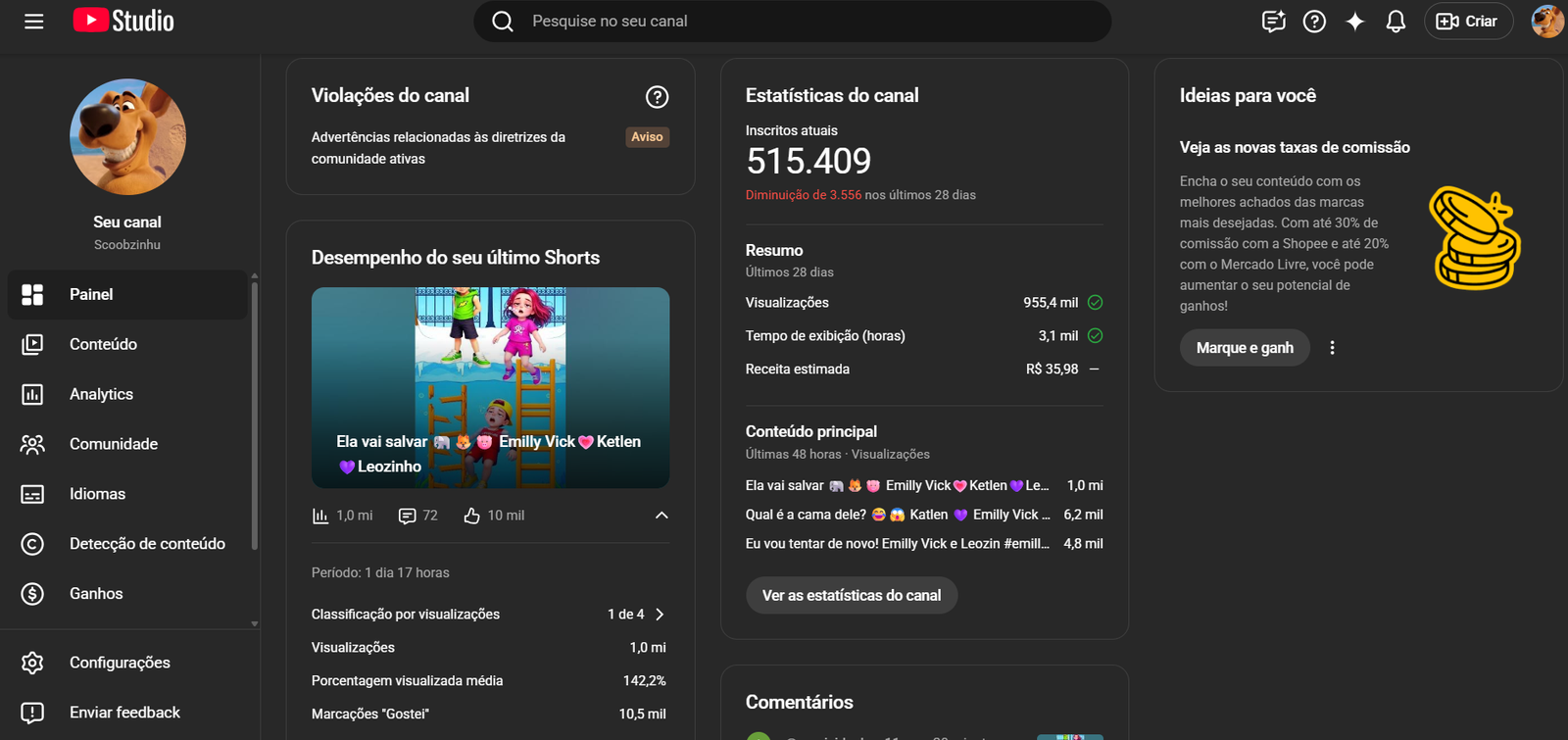The image size is (1568, 740).
Task: Click 'Diminuição de 3.556' text
Action: [x=804, y=195]
